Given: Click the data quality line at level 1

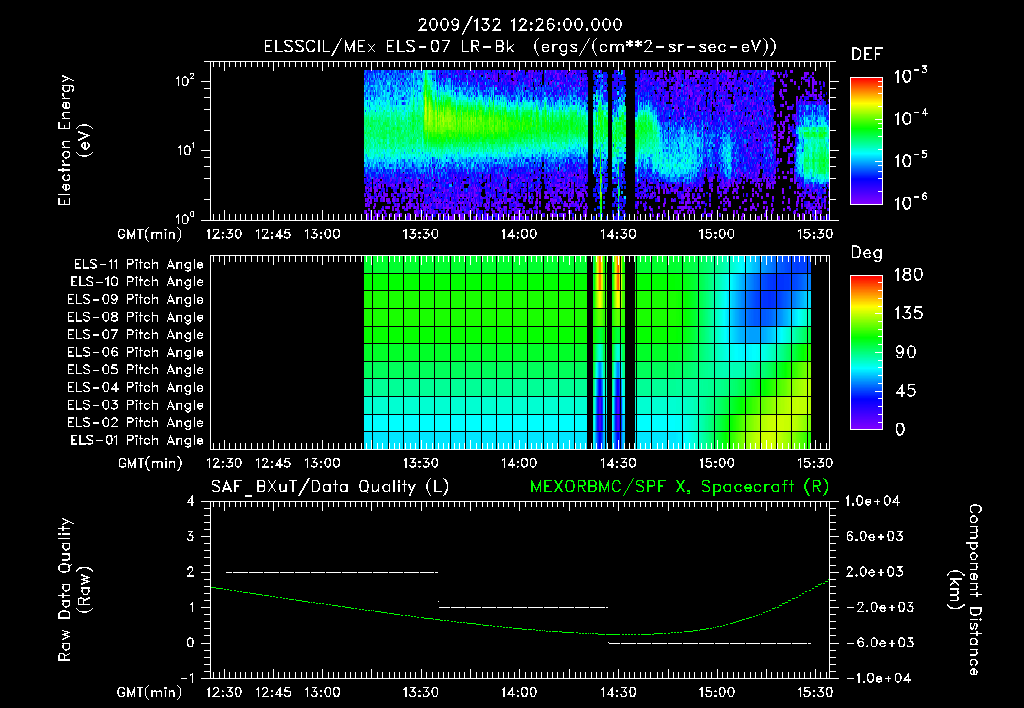Looking at the screenshot, I should (x=523, y=607).
